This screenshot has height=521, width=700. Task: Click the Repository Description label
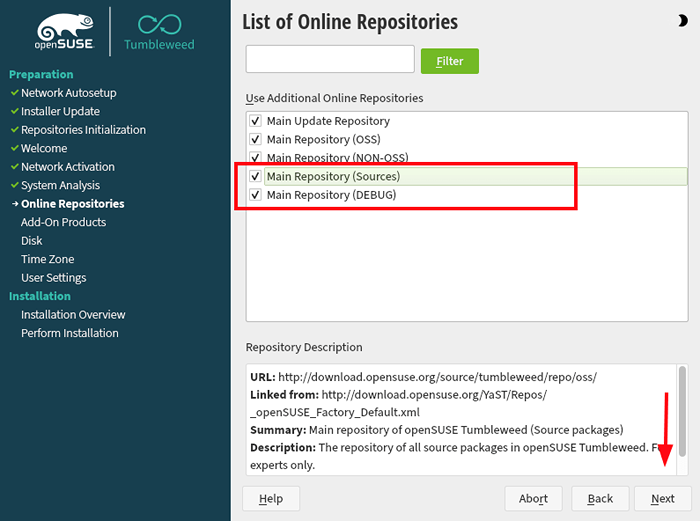tap(304, 347)
